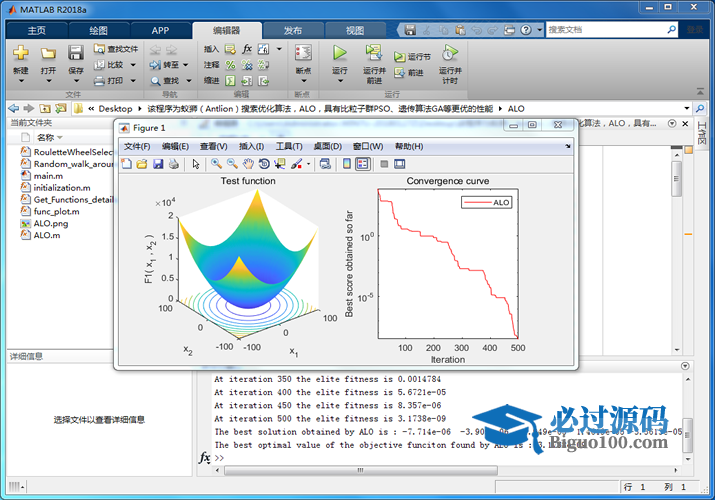Click the command window horizontal scrollbar
Viewport: 715px width, 500px height.
pyautogui.click(x=360, y=470)
